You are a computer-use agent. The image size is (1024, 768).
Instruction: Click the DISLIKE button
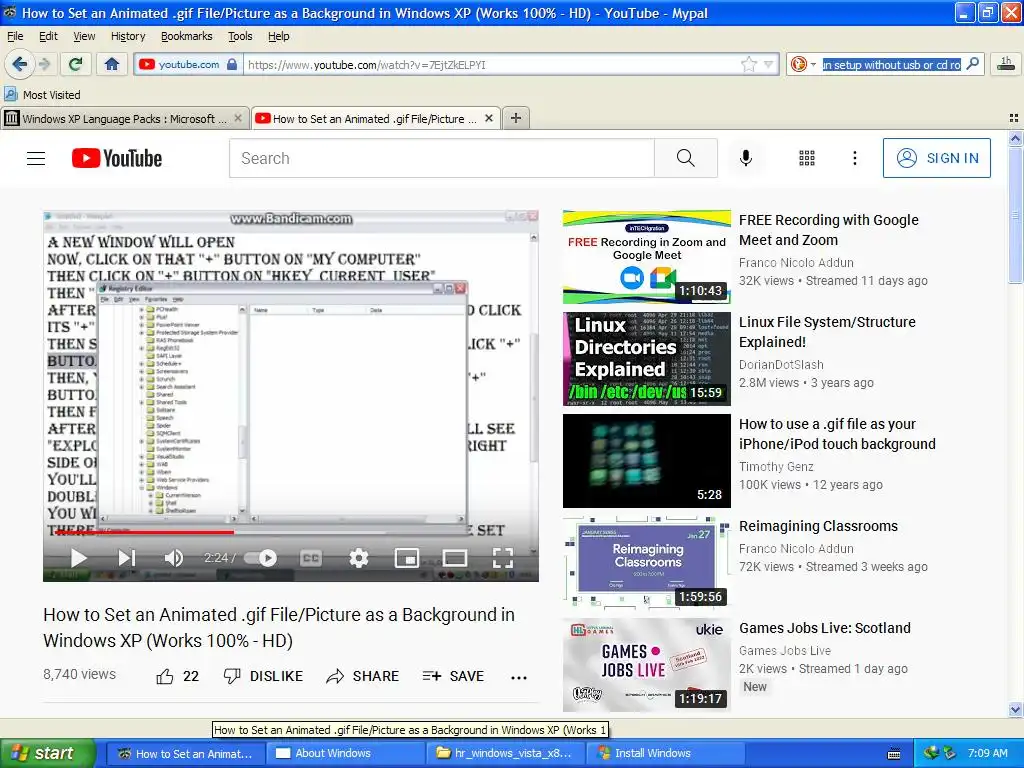coord(263,676)
